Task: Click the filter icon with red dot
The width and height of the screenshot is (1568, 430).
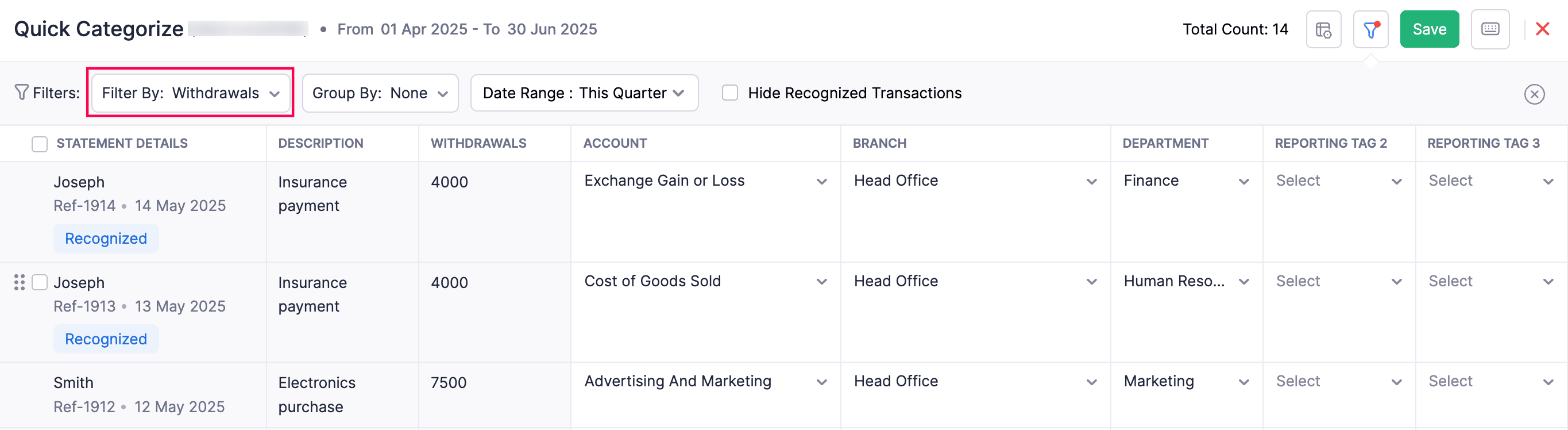Action: coord(1370,29)
